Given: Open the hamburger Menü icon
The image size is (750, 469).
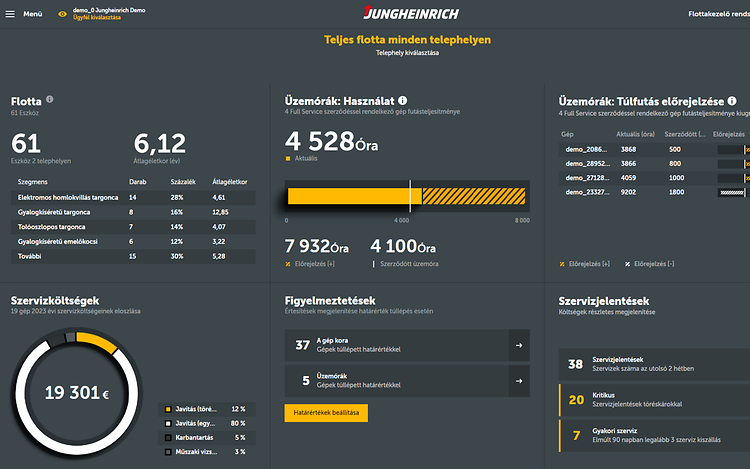Looking at the screenshot, I should pyautogui.click(x=10, y=14).
